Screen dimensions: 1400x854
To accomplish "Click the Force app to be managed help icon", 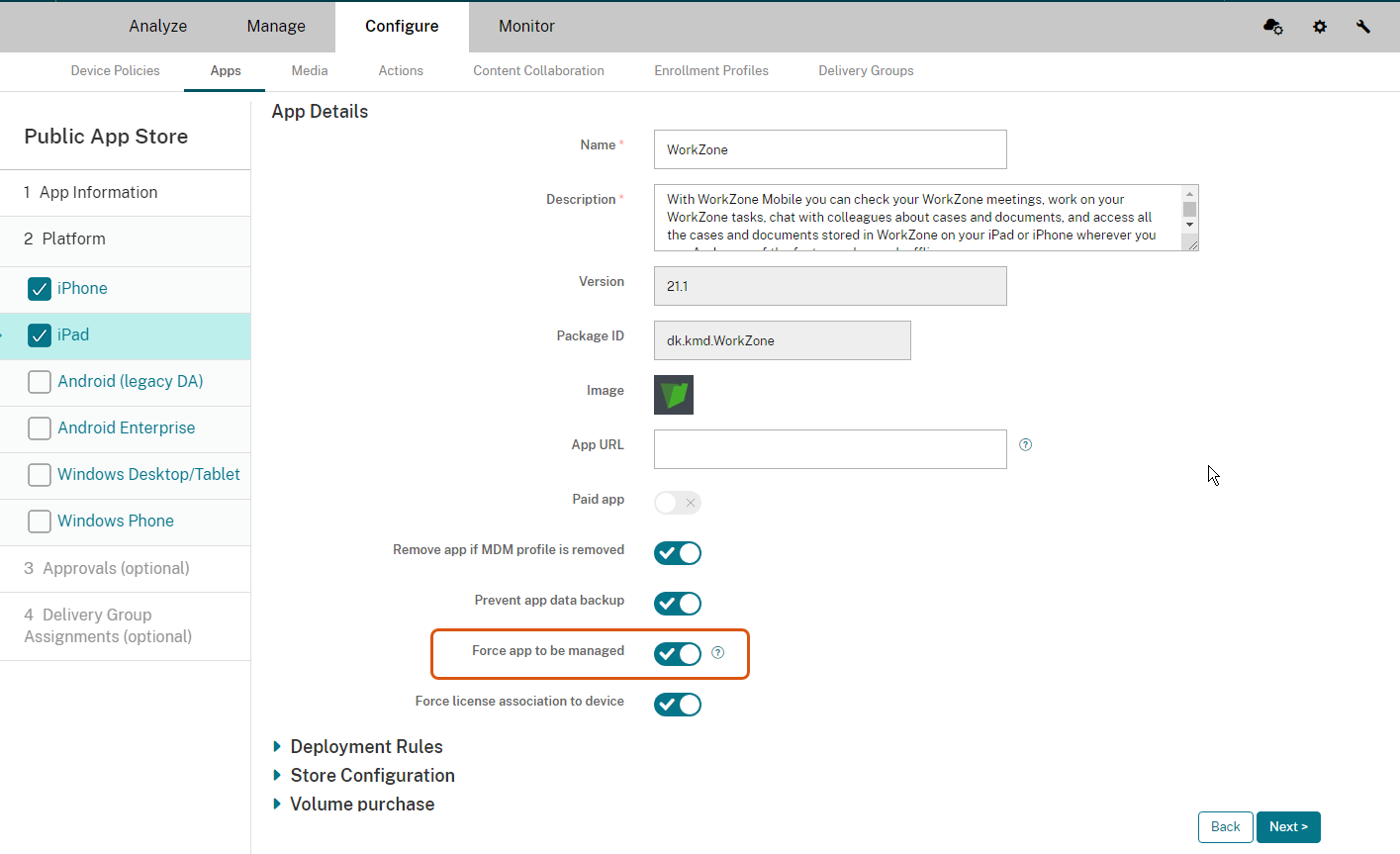I will pyautogui.click(x=718, y=652).
